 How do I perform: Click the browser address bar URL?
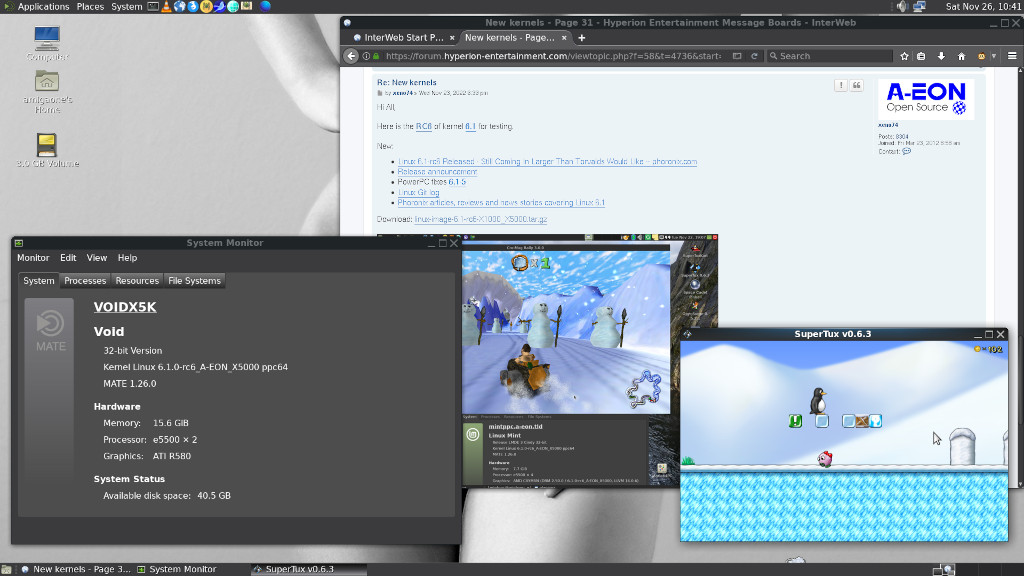pos(553,56)
